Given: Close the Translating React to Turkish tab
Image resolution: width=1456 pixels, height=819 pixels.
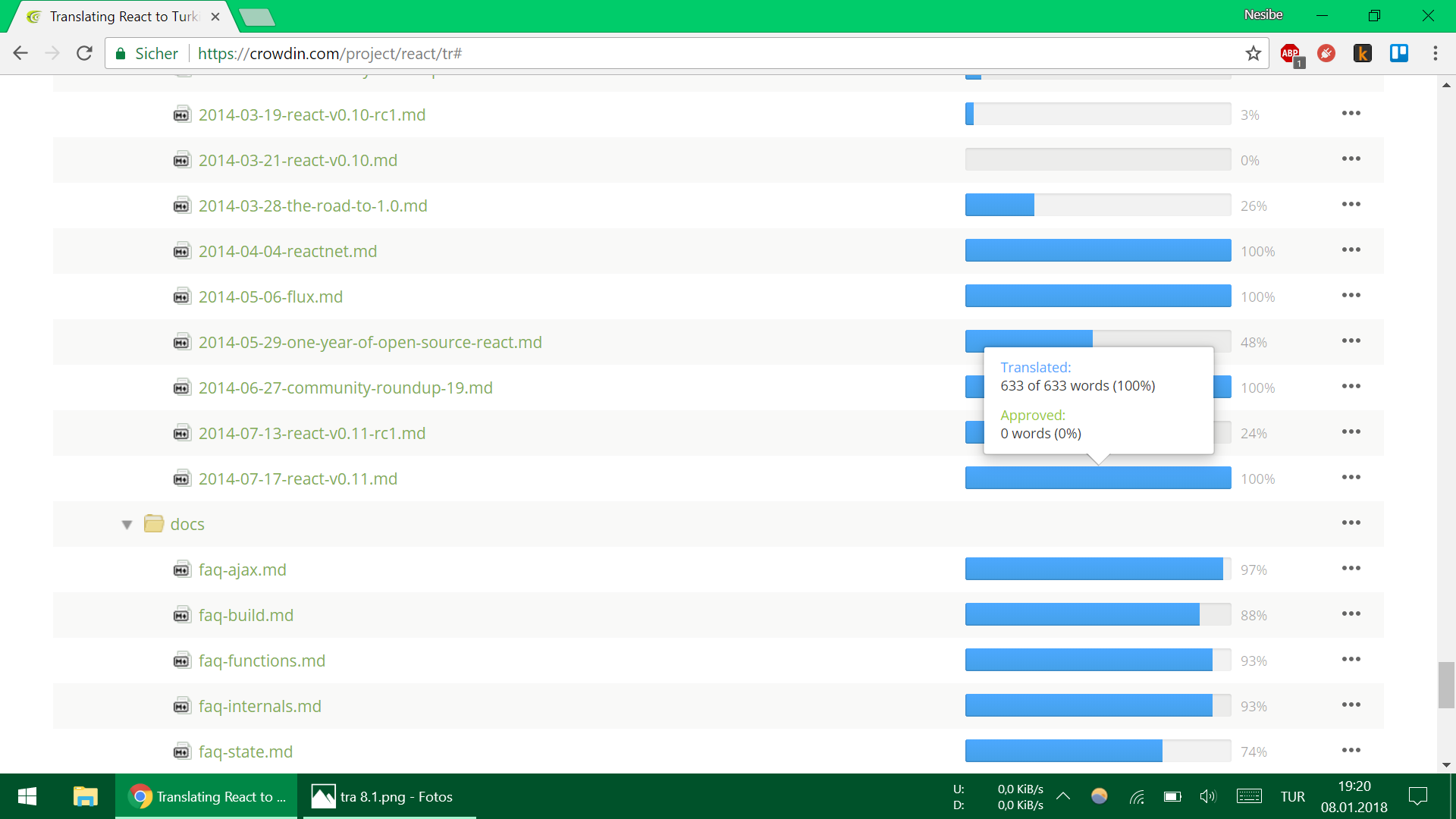Looking at the screenshot, I should (x=215, y=16).
